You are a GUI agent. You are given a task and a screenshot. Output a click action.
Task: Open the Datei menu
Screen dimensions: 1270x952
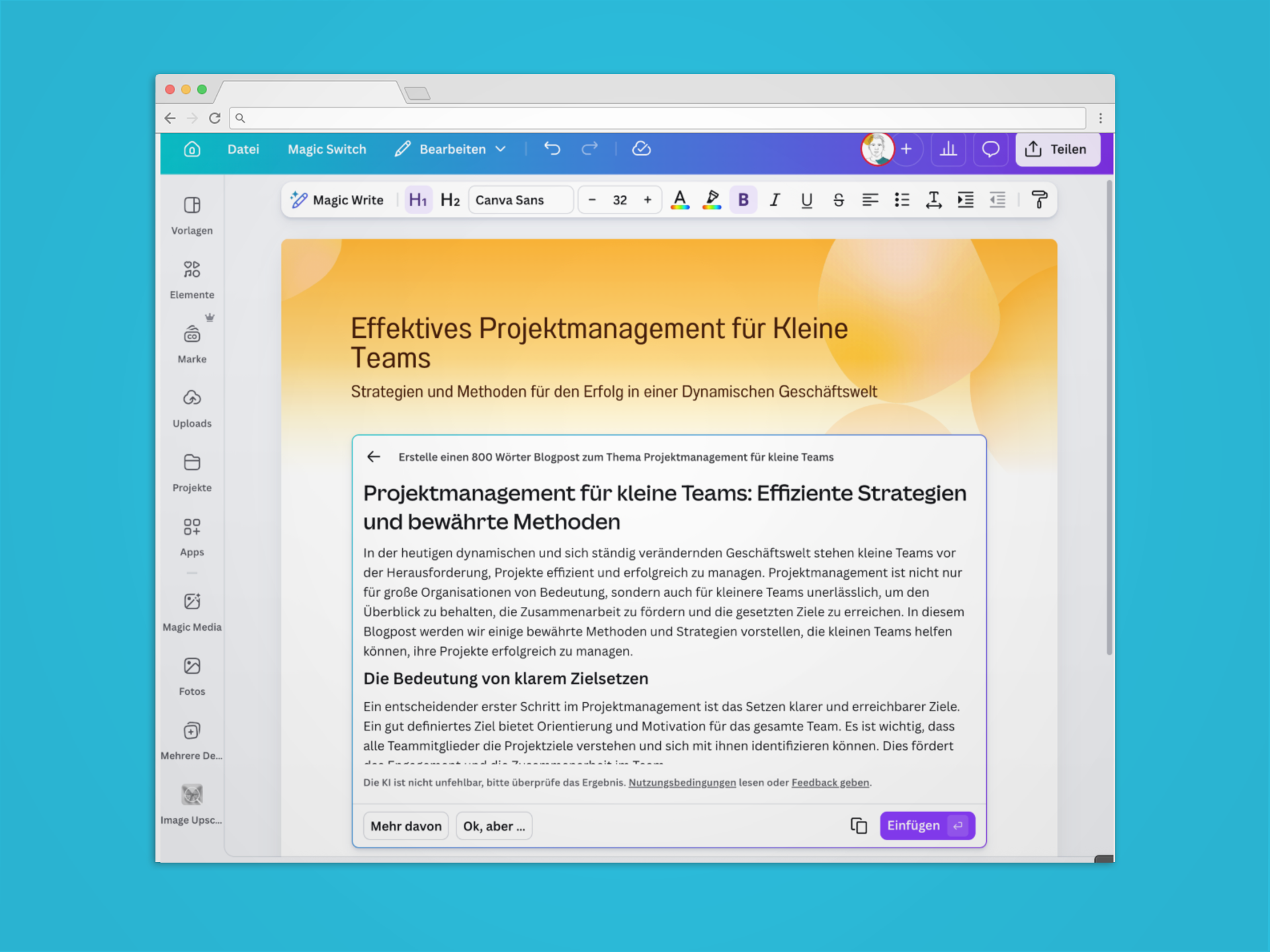click(x=243, y=149)
